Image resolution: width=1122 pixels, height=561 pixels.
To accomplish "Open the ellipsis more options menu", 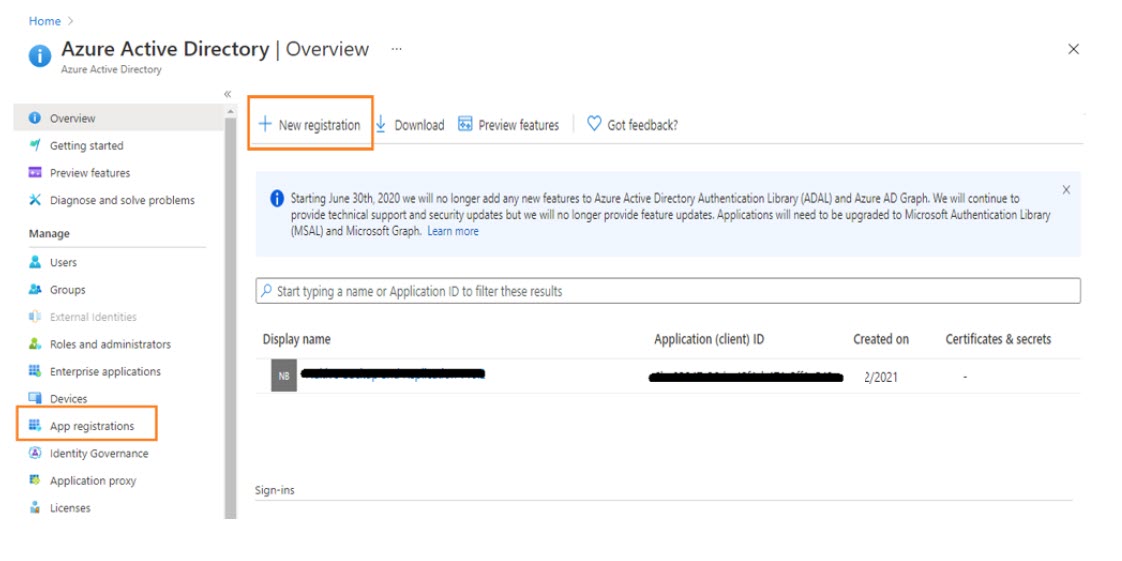I will [x=397, y=49].
